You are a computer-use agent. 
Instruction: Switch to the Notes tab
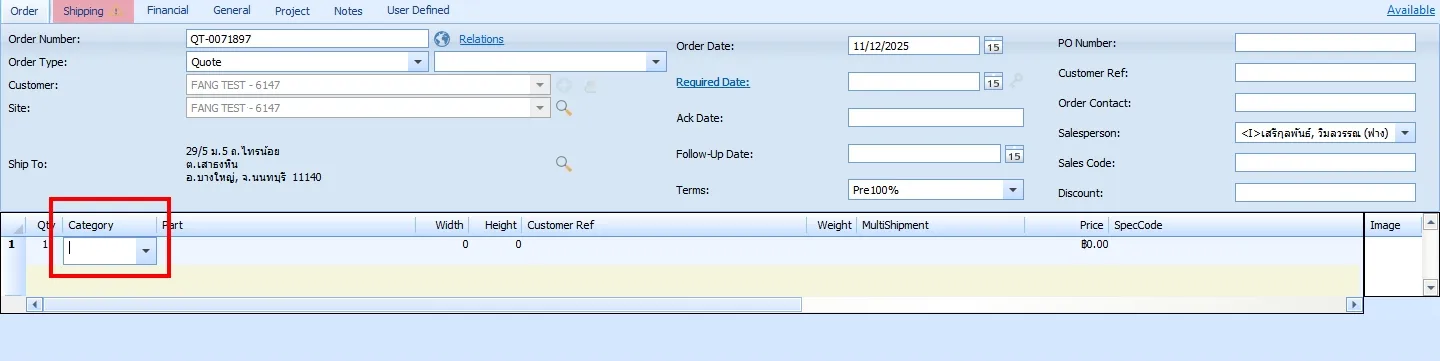click(x=348, y=11)
